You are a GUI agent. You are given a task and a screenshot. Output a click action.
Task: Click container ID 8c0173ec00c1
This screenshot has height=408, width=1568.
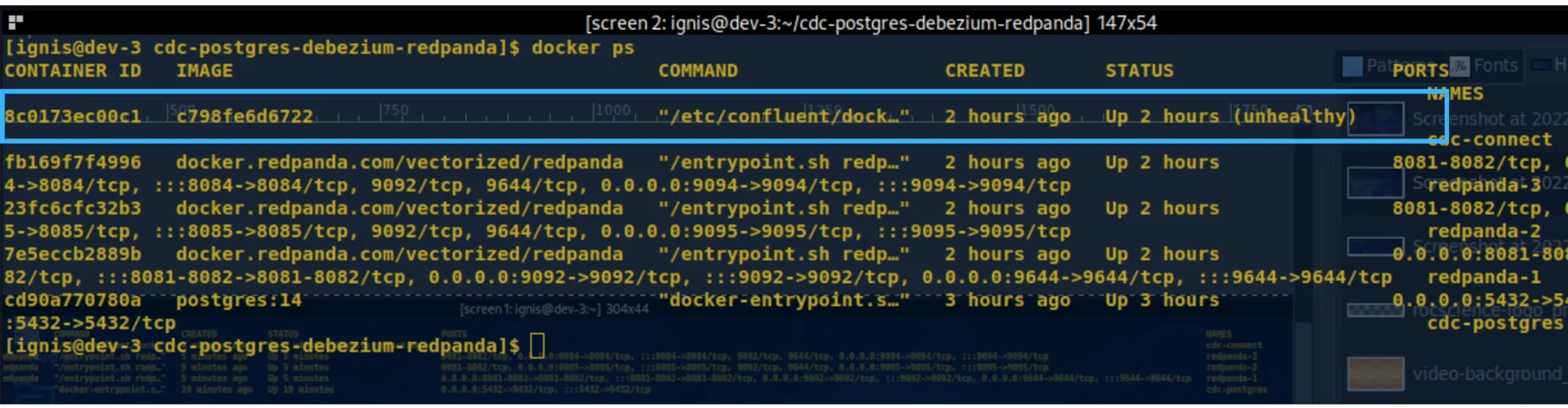coord(73,116)
